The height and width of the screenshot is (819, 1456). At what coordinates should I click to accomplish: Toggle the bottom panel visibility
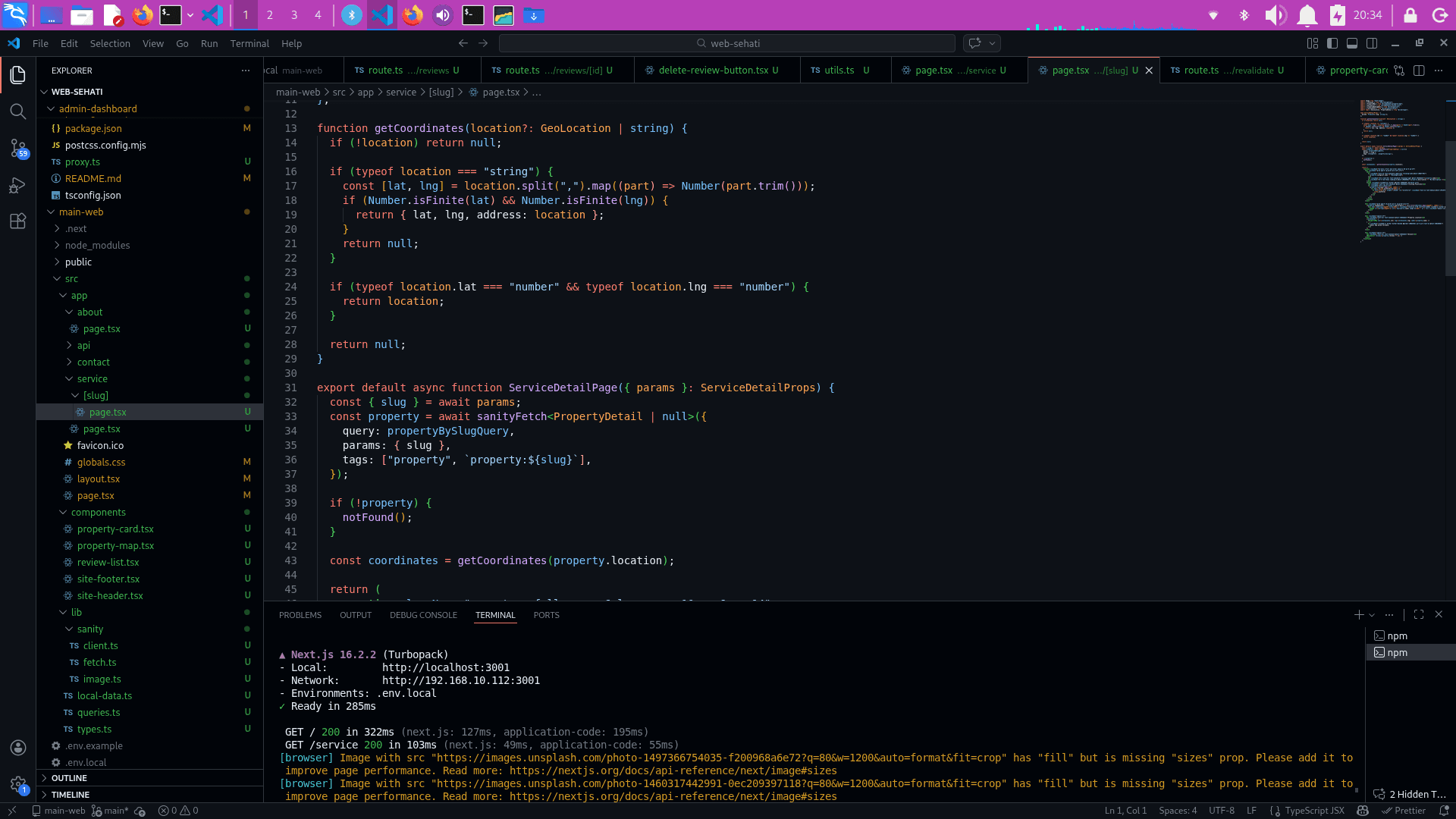[x=1352, y=43]
